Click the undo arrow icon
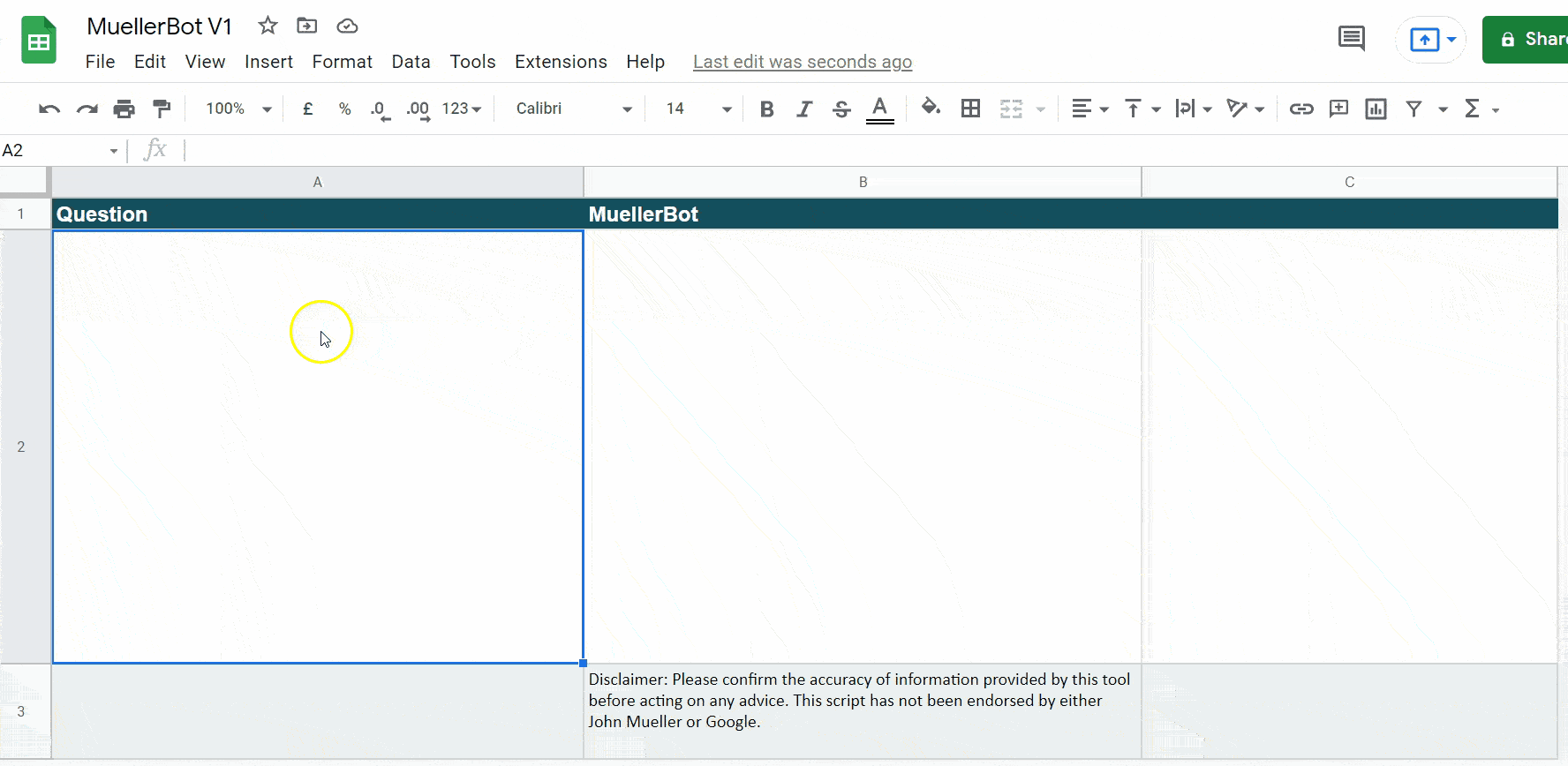Viewport: 1568px width, 766px height. click(49, 109)
